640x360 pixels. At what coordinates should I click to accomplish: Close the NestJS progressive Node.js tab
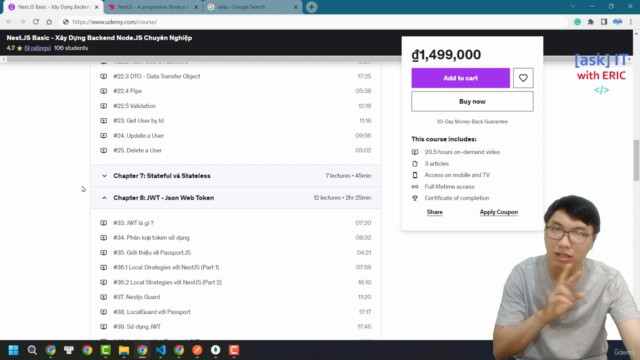[196, 7]
